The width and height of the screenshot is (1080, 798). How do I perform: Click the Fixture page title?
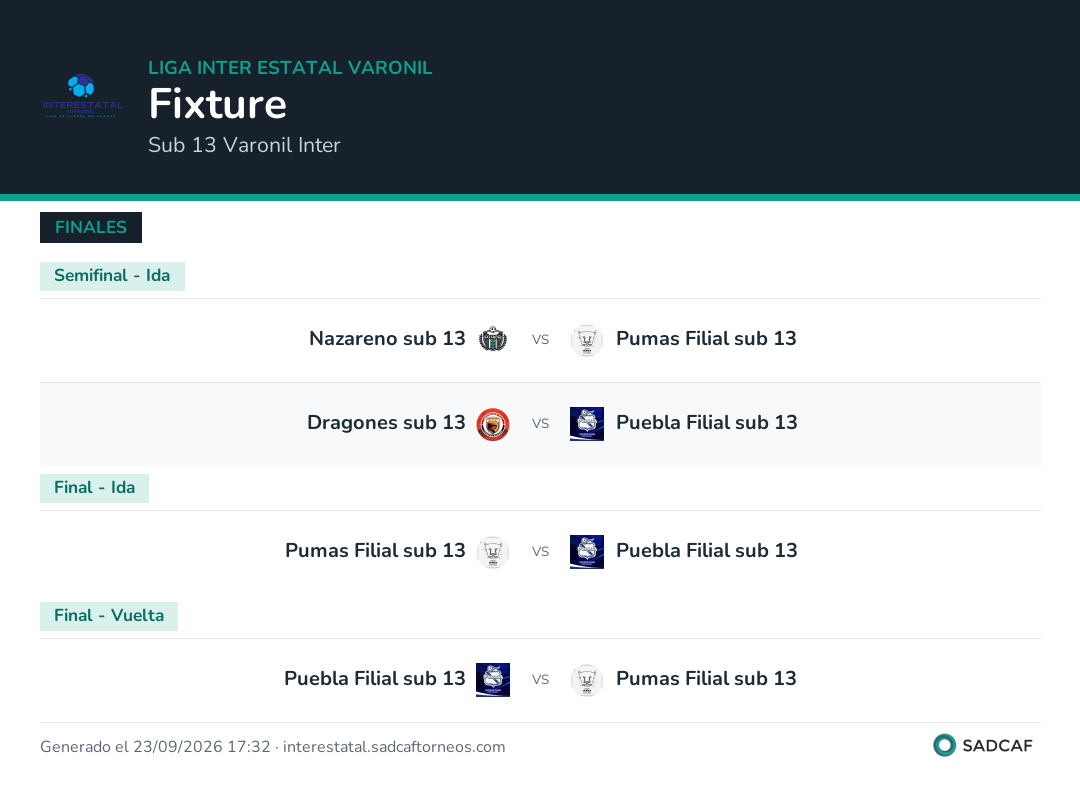coord(218,104)
